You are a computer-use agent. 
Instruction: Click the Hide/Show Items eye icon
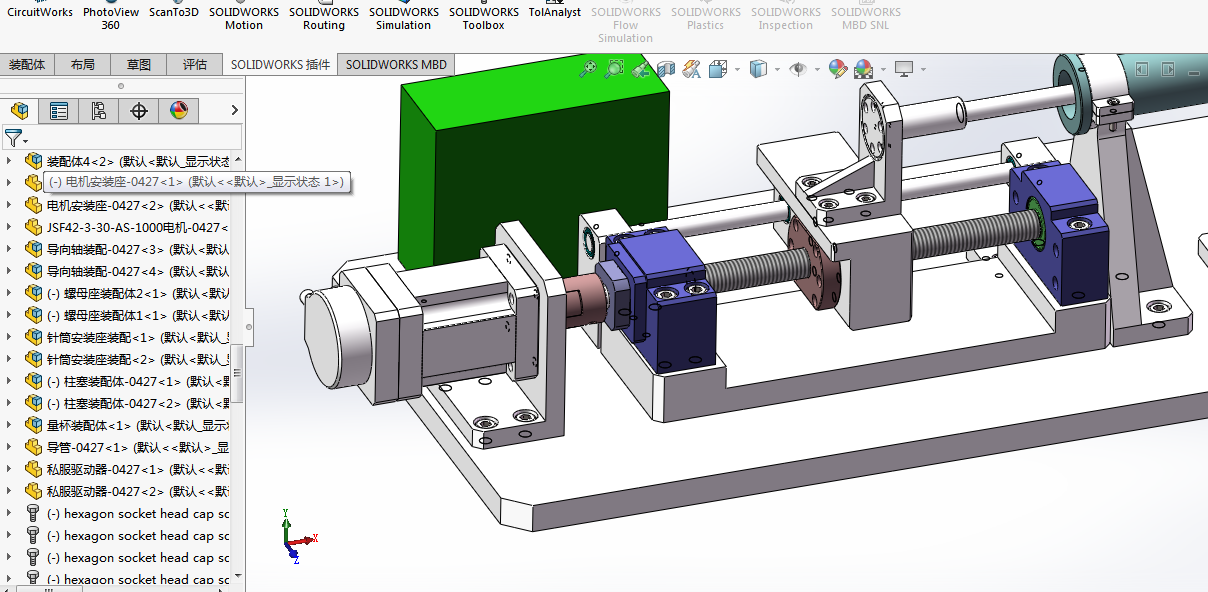click(798, 69)
